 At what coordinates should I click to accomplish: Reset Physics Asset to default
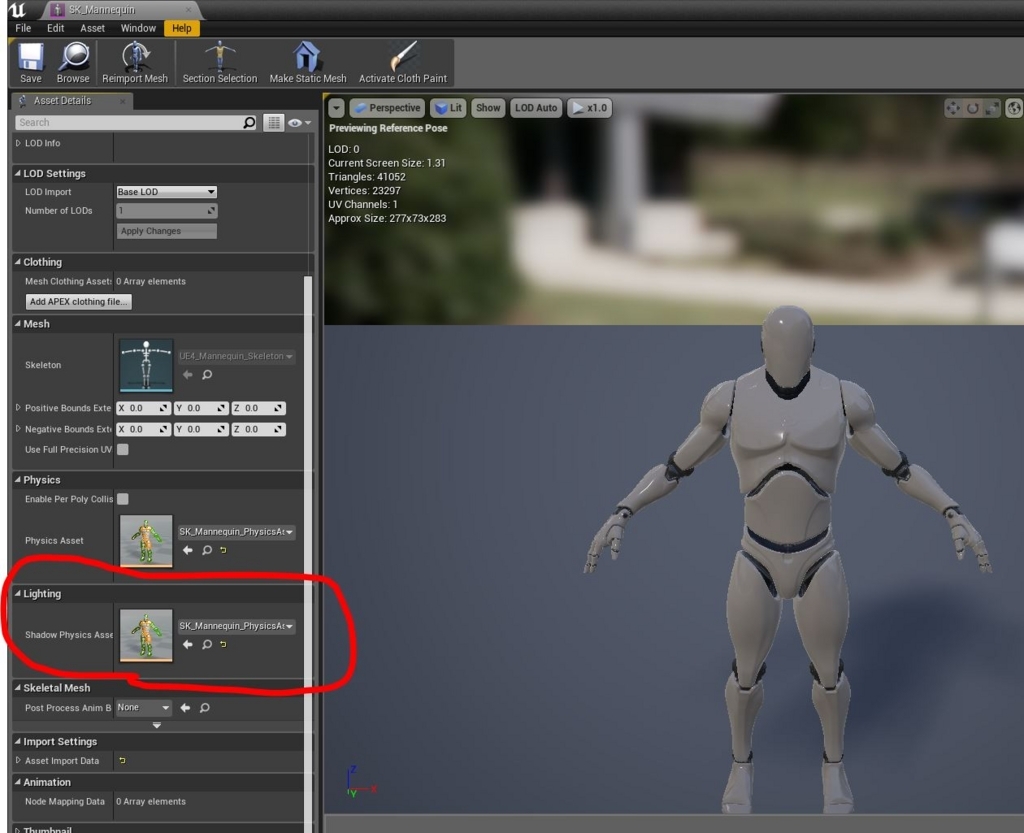pos(223,550)
